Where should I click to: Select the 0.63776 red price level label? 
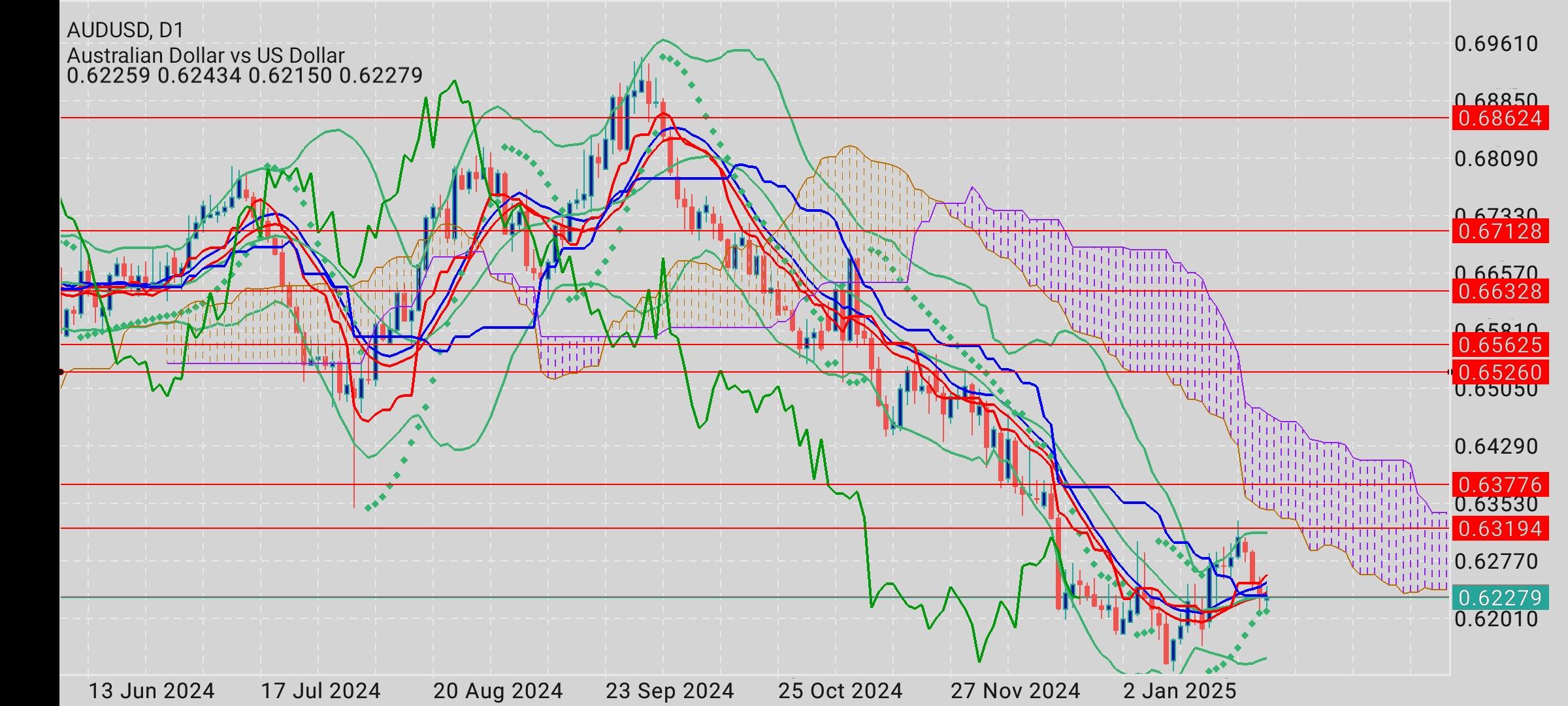1500,484
